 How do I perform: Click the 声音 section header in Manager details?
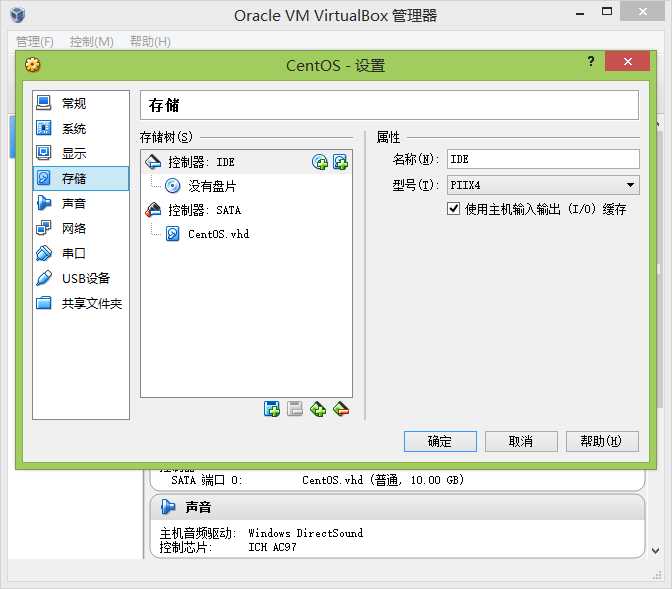click(x=397, y=508)
